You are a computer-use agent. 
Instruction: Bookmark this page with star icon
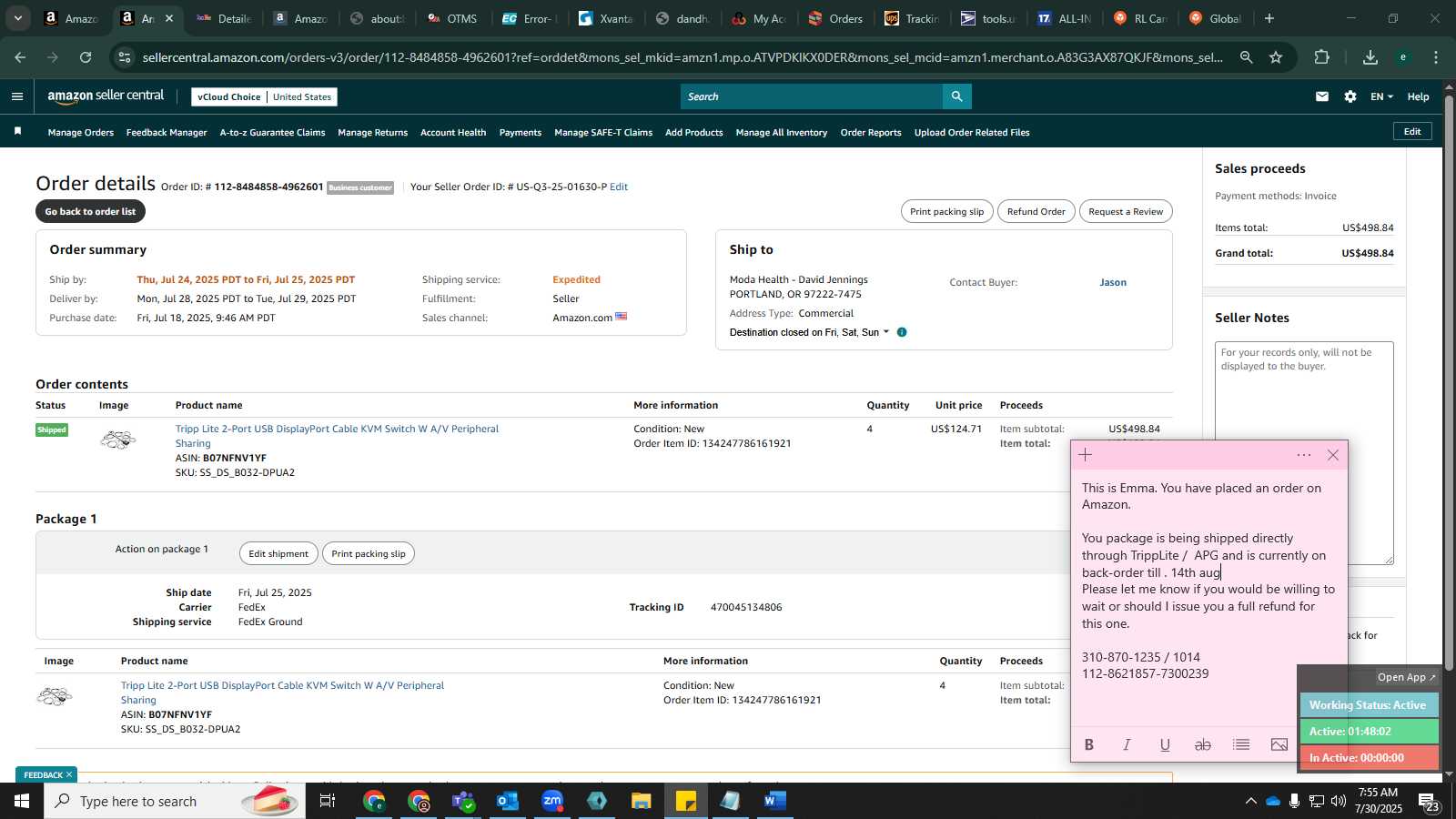(1276, 57)
